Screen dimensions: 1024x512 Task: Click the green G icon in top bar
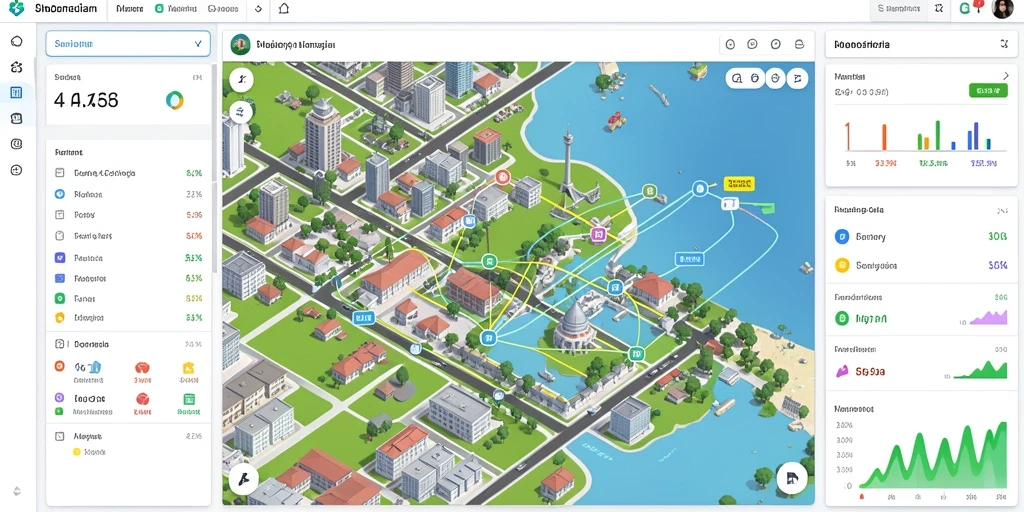(x=965, y=8)
